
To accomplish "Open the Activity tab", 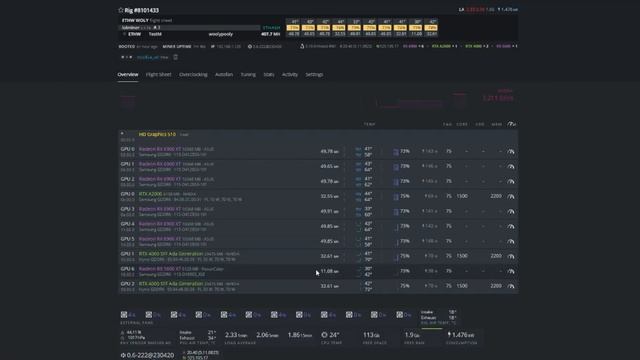I will [x=290, y=74].
